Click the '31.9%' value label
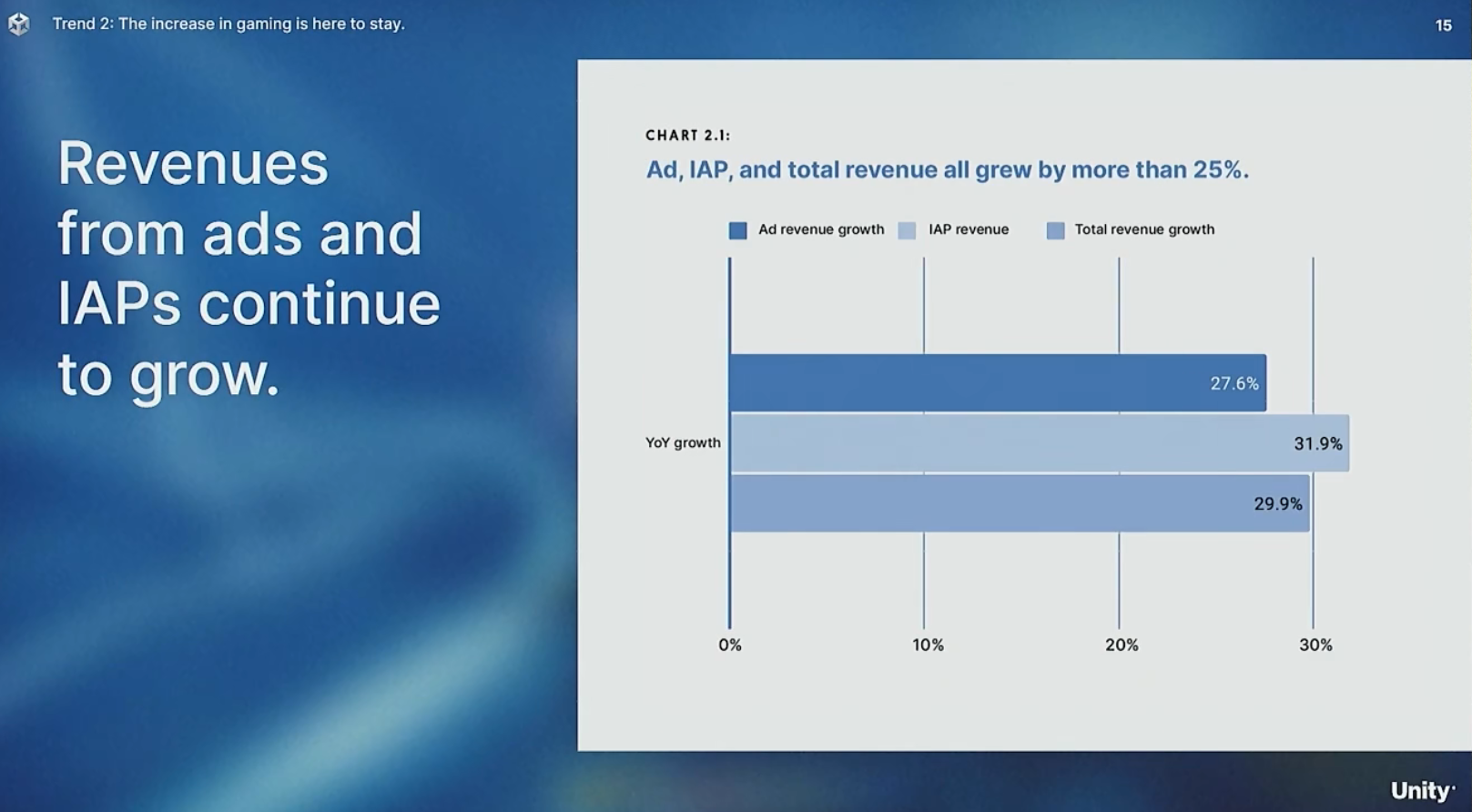Viewport: 1472px width, 812px height. tap(1318, 444)
